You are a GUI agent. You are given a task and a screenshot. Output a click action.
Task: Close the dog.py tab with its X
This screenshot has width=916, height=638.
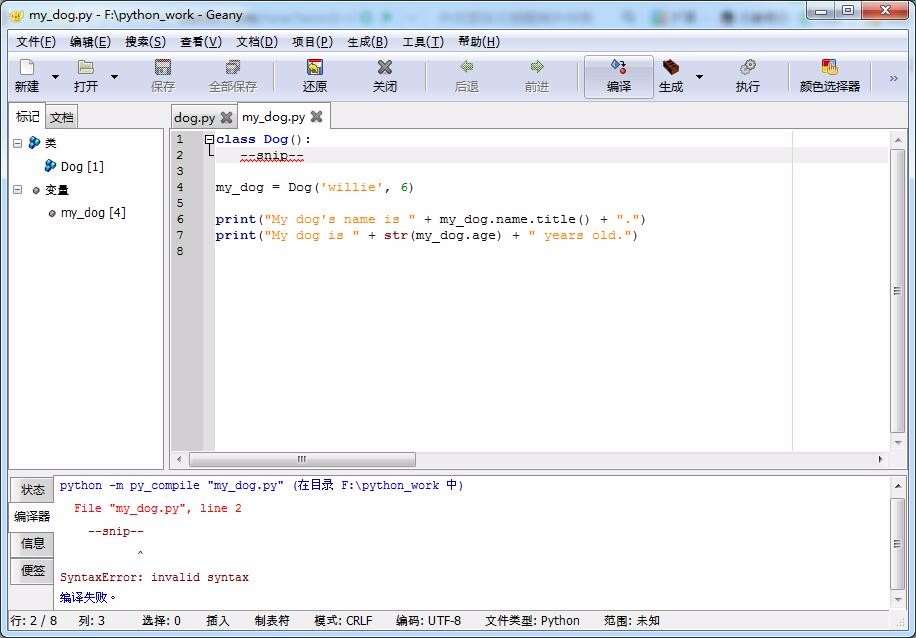[x=226, y=118]
